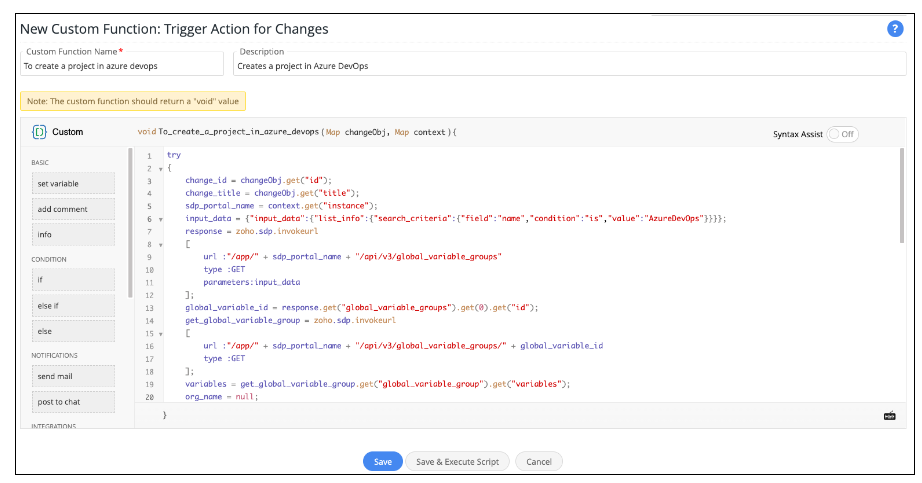Screen dimensions: 922x483
Task: Select the 'else if' condition block
Action: coord(74,306)
